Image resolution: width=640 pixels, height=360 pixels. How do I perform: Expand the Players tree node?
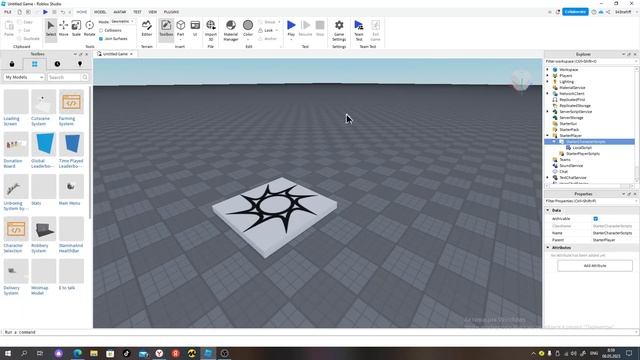click(548, 76)
